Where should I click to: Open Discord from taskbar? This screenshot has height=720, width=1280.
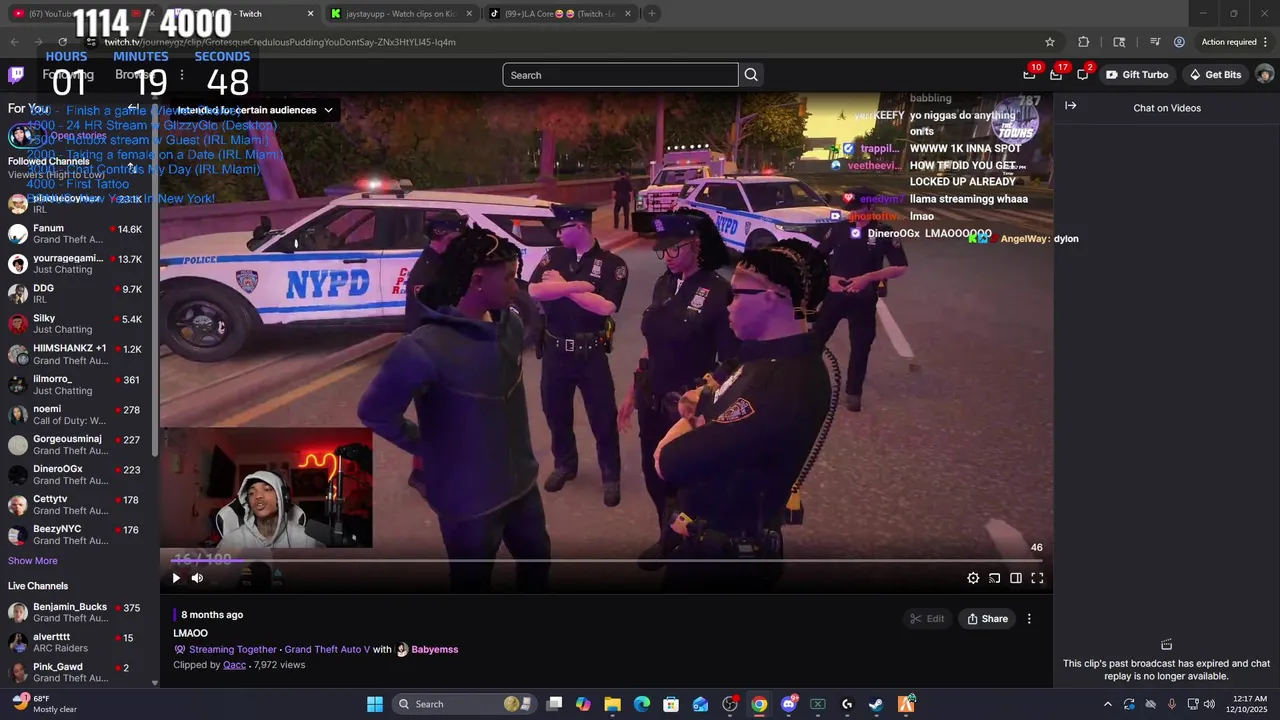click(789, 704)
